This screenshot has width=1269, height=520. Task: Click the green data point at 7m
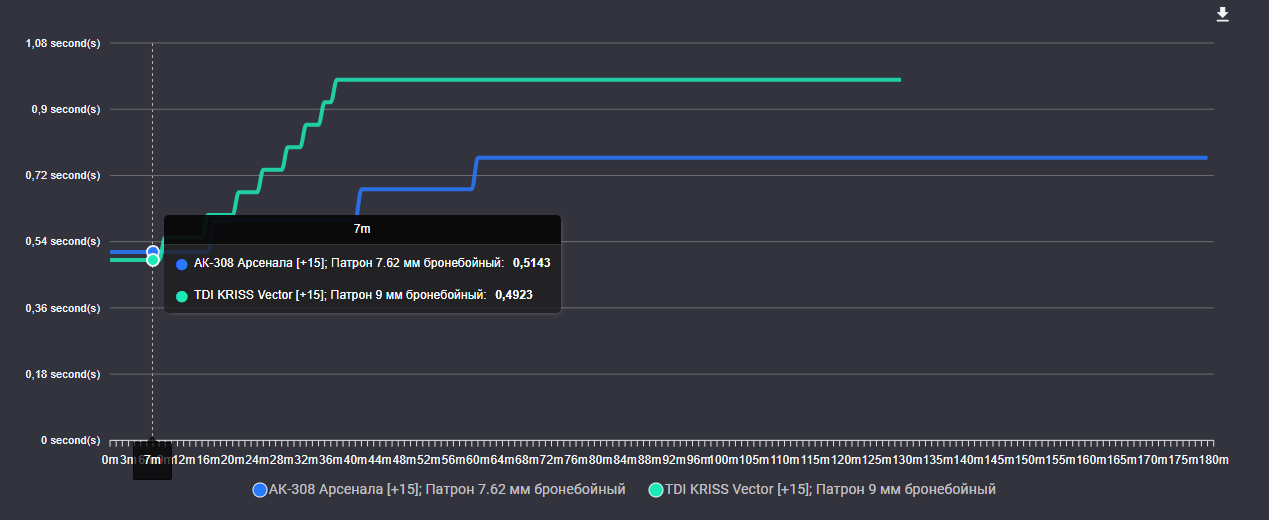click(152, 260)
